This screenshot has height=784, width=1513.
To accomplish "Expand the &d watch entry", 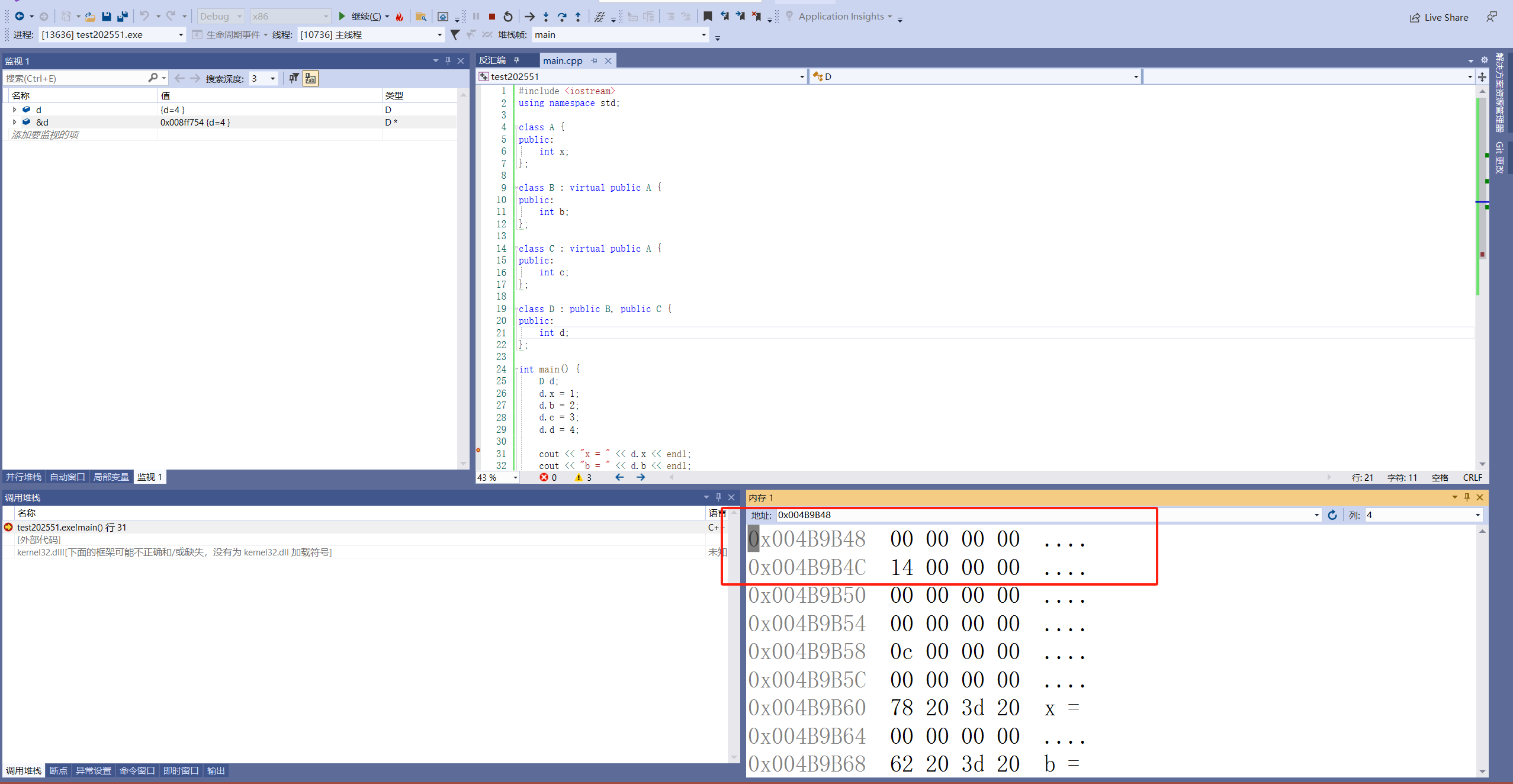I will [x=14, y=122].
